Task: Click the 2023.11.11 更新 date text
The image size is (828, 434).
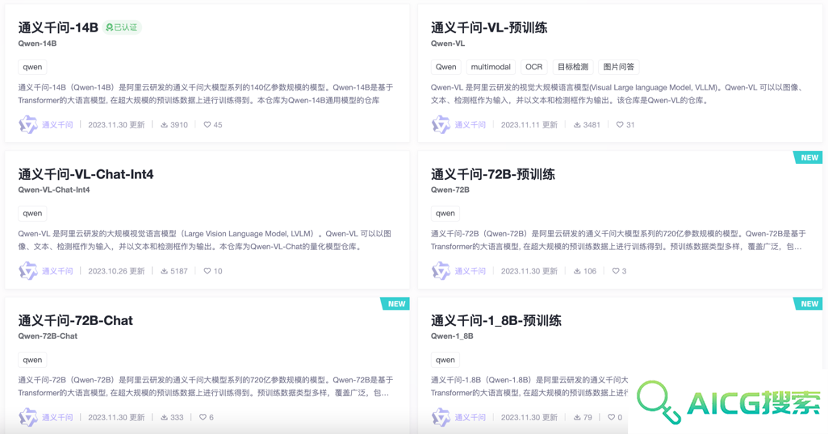Action: pyautogui.click(x=529, y=125)
